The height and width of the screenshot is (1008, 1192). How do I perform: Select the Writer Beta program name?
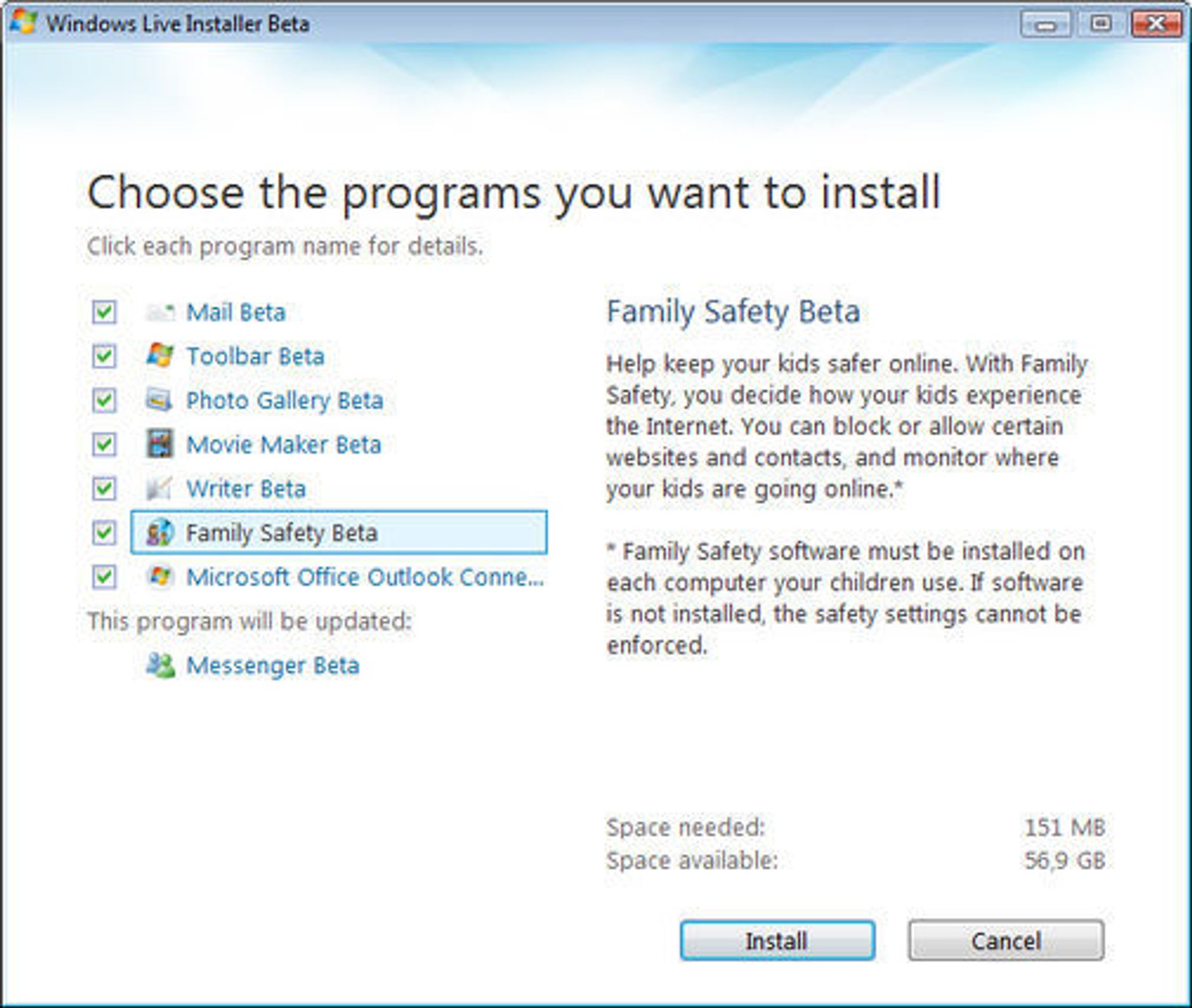click(246, 489)
